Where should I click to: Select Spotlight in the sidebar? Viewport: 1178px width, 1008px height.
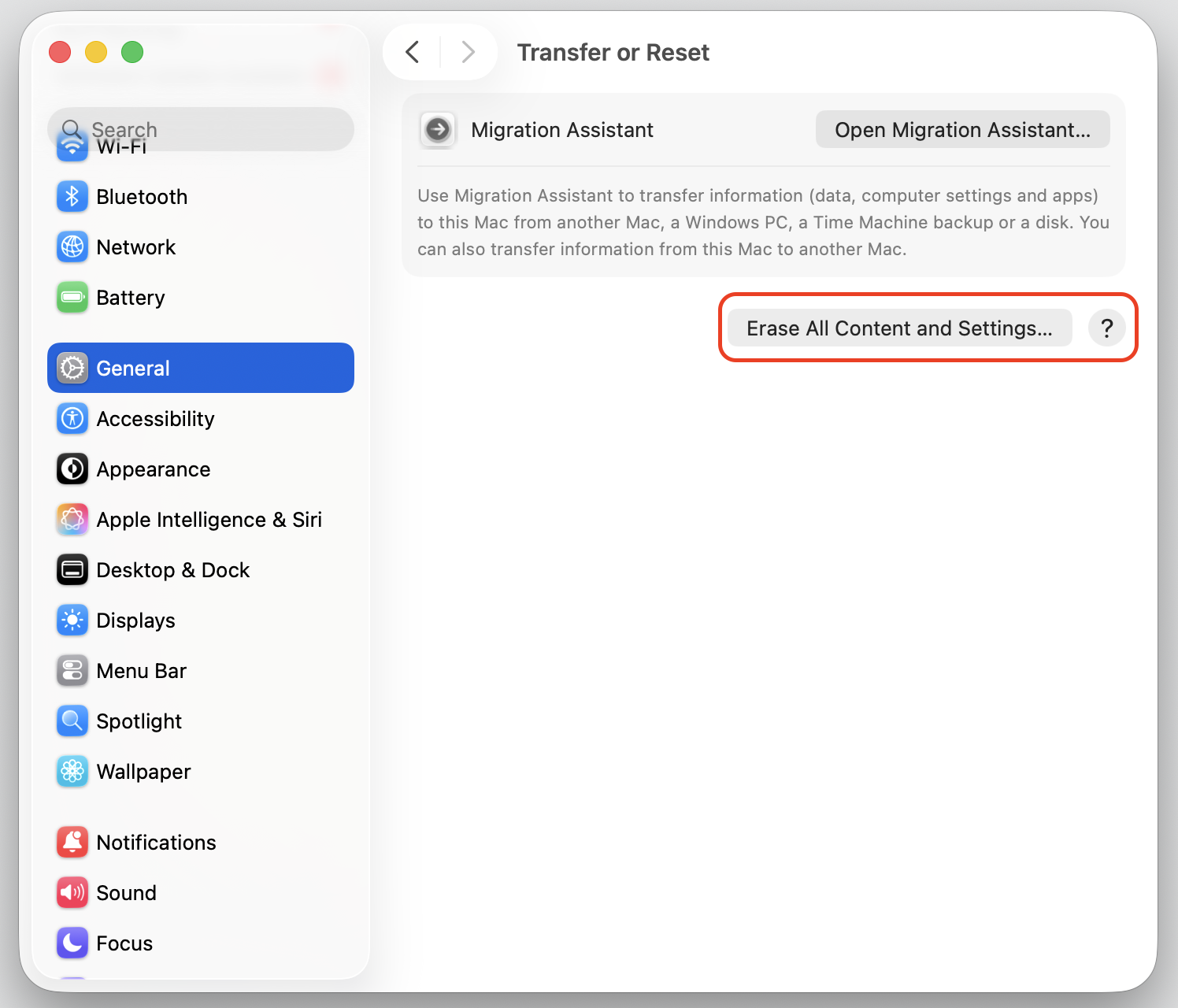coord(201,721)
